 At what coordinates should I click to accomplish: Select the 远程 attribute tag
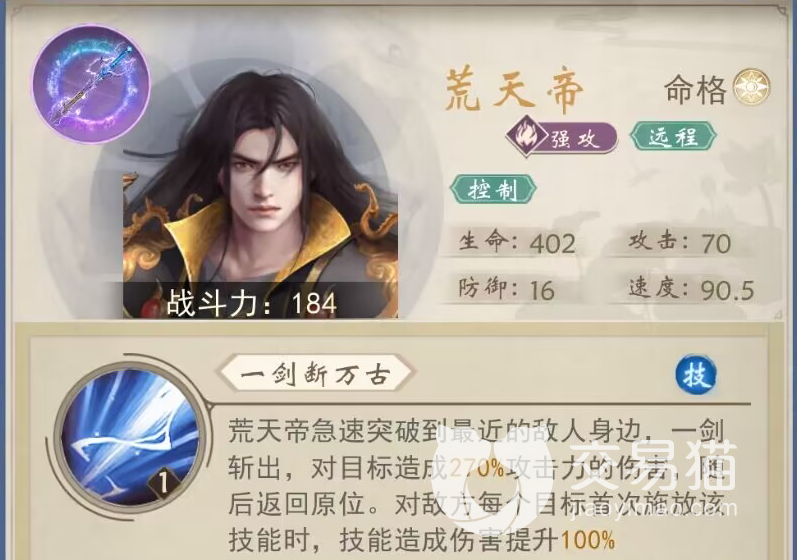tap(673, 136)
